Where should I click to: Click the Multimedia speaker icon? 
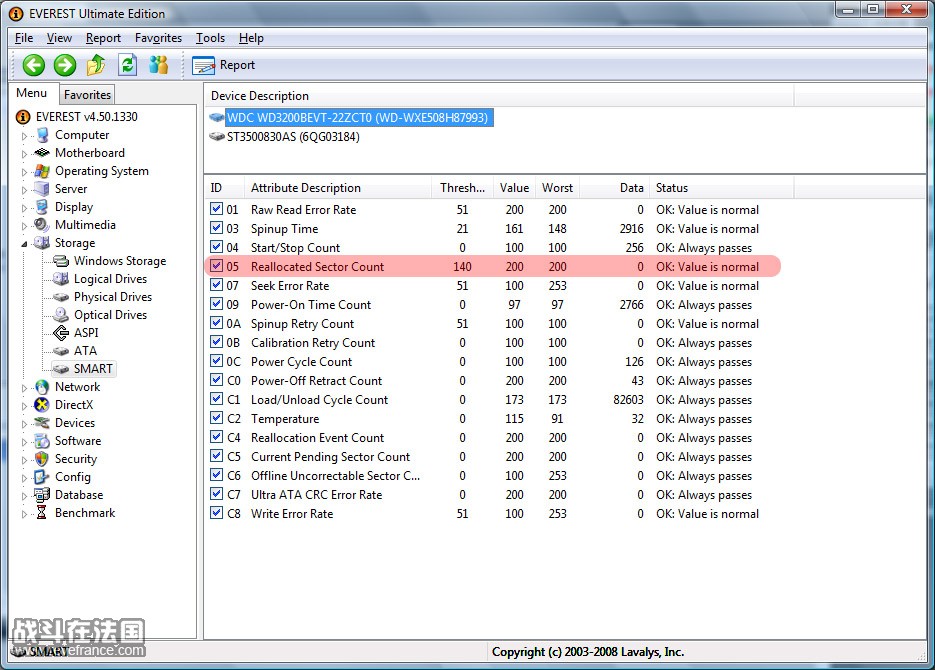(42, 225)
